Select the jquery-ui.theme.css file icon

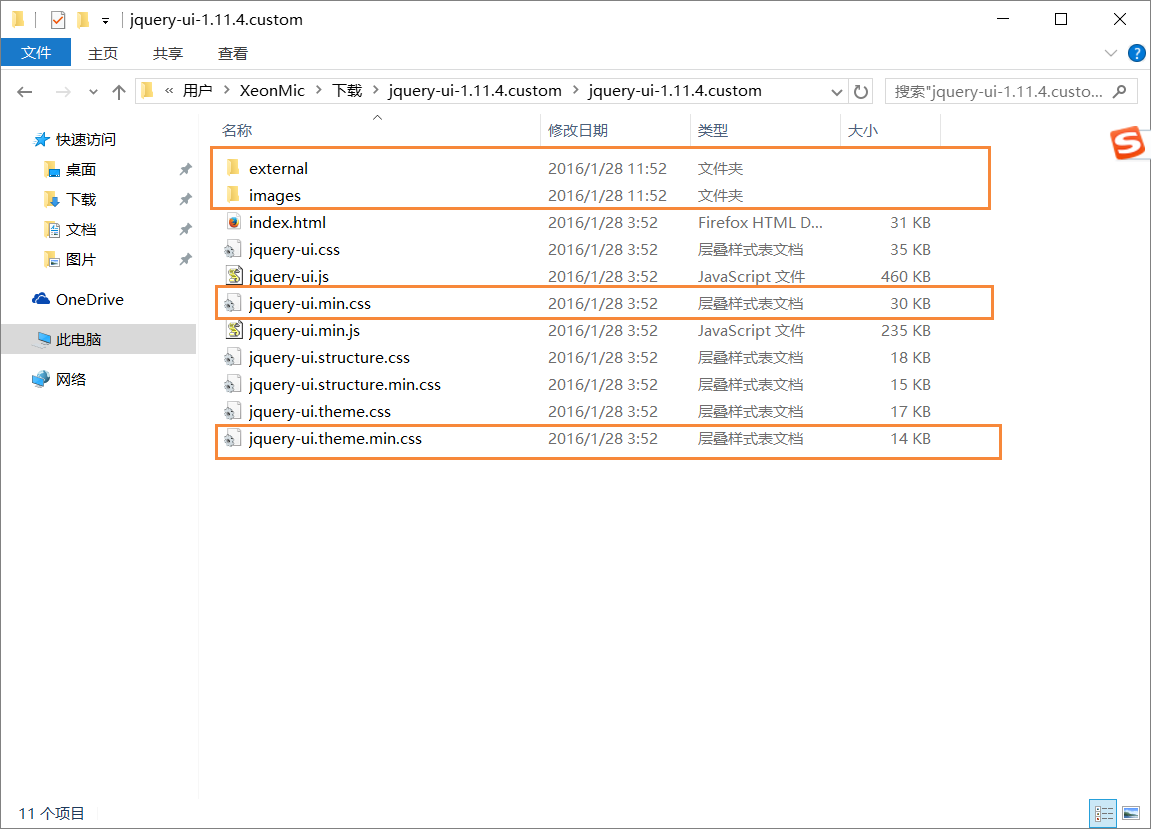click(233, 411)
